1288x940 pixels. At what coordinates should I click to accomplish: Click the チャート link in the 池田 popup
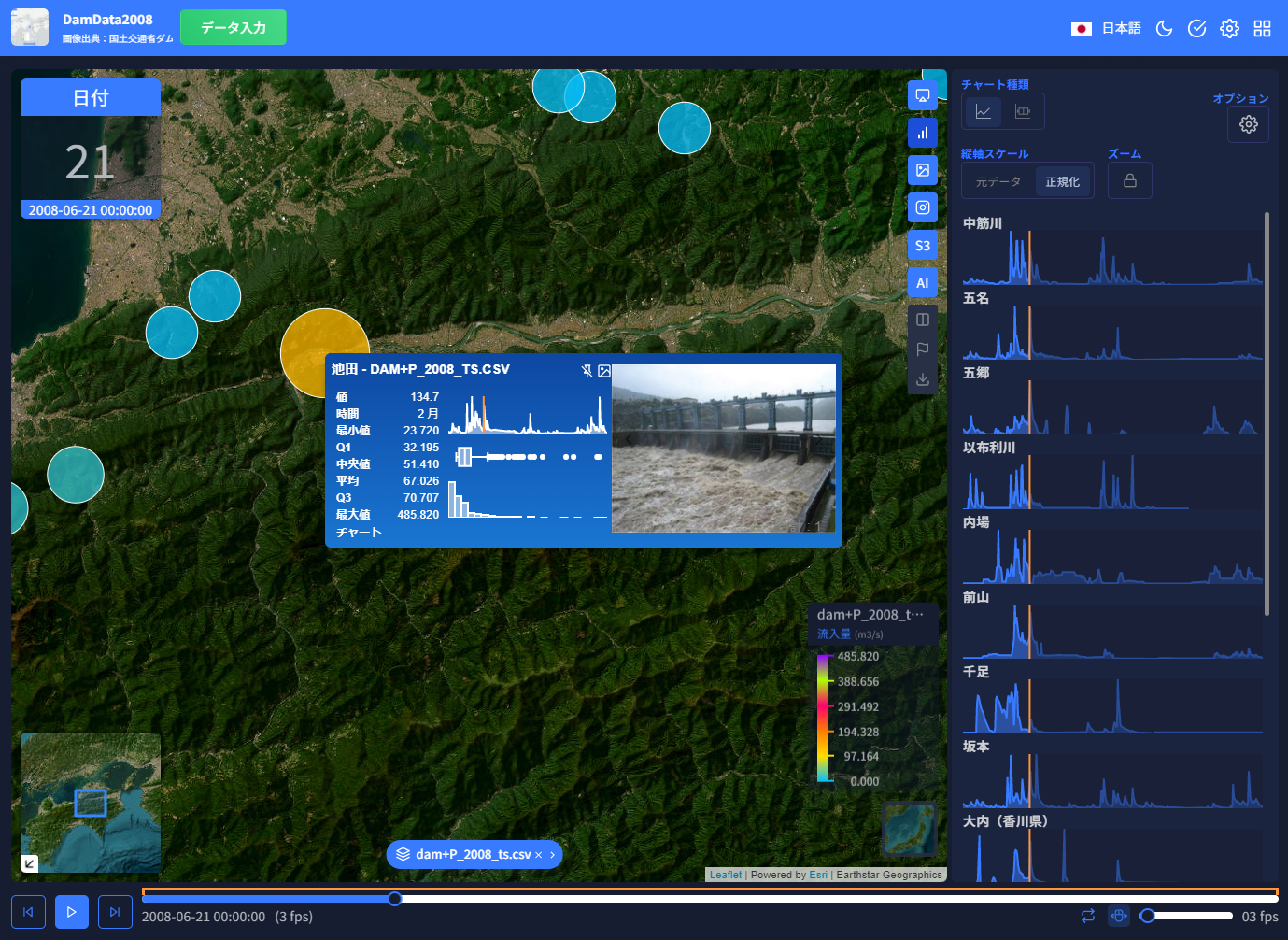tap(359, 532)
